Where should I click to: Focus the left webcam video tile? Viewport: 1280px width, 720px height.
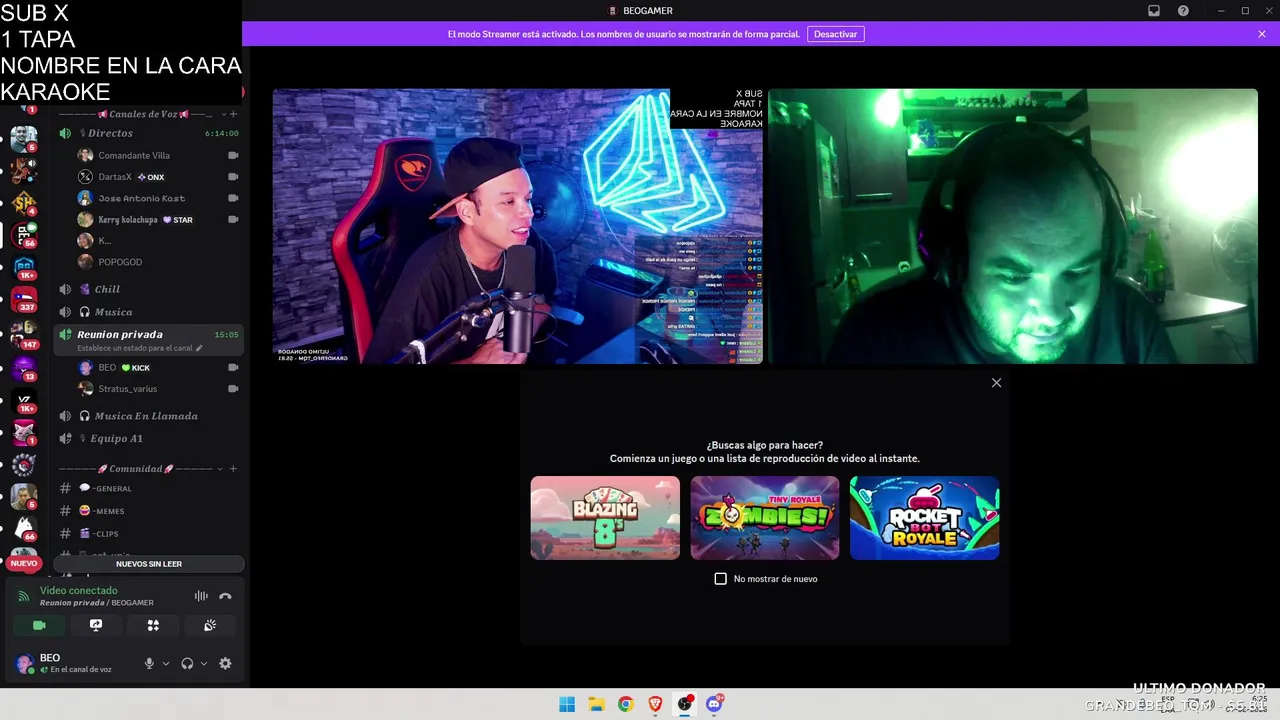point(518,226)
